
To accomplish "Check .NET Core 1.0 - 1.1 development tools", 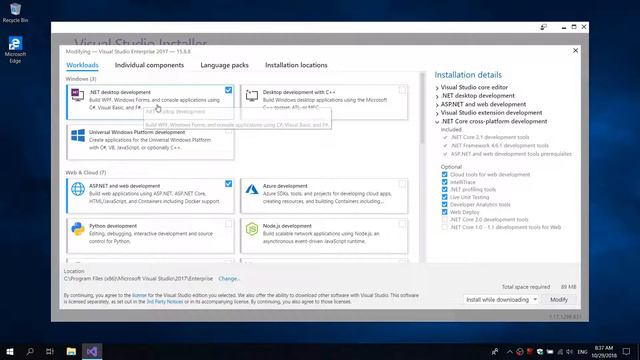I will coord(444,227).
